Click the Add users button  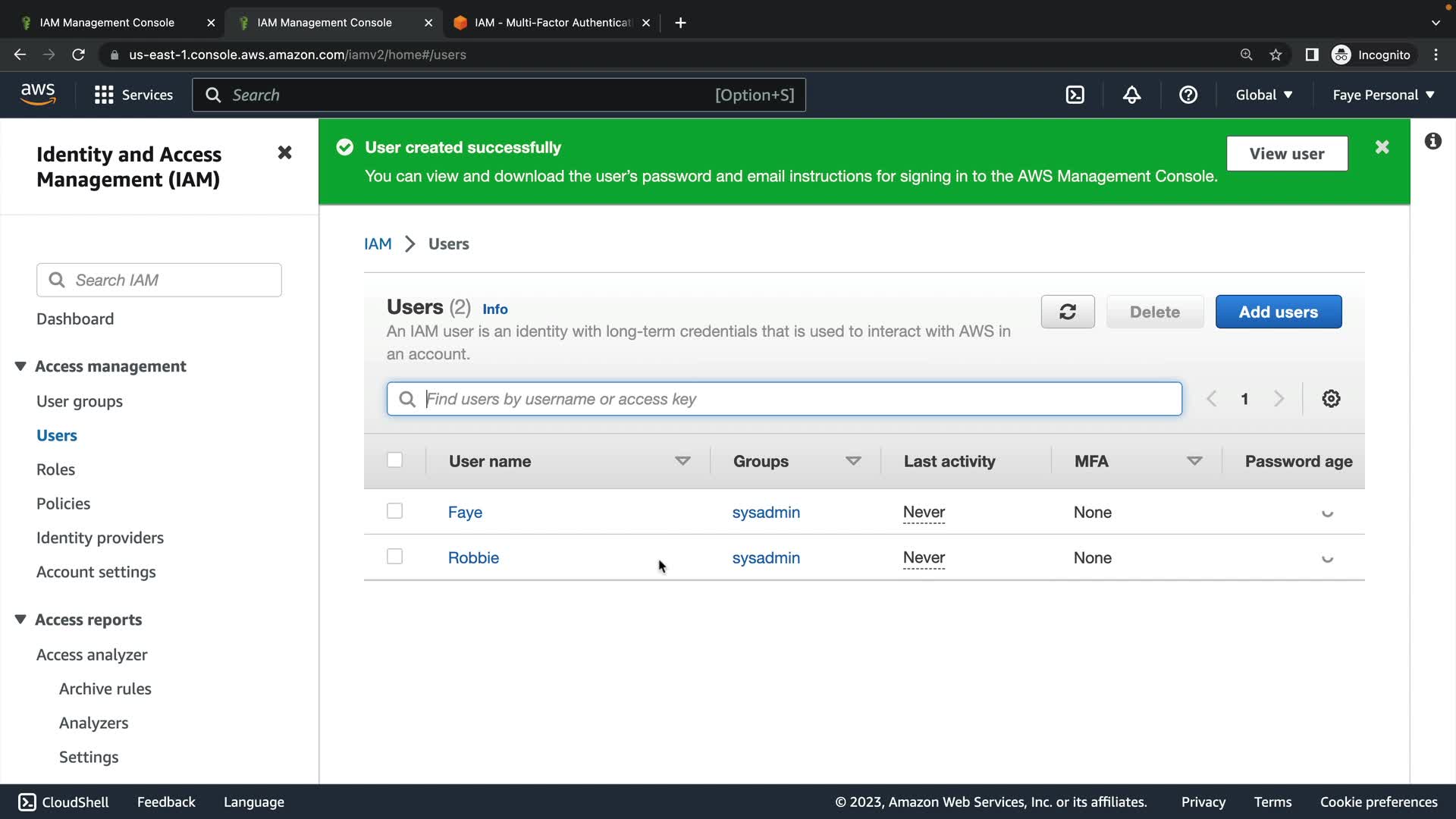(1278, 312)
